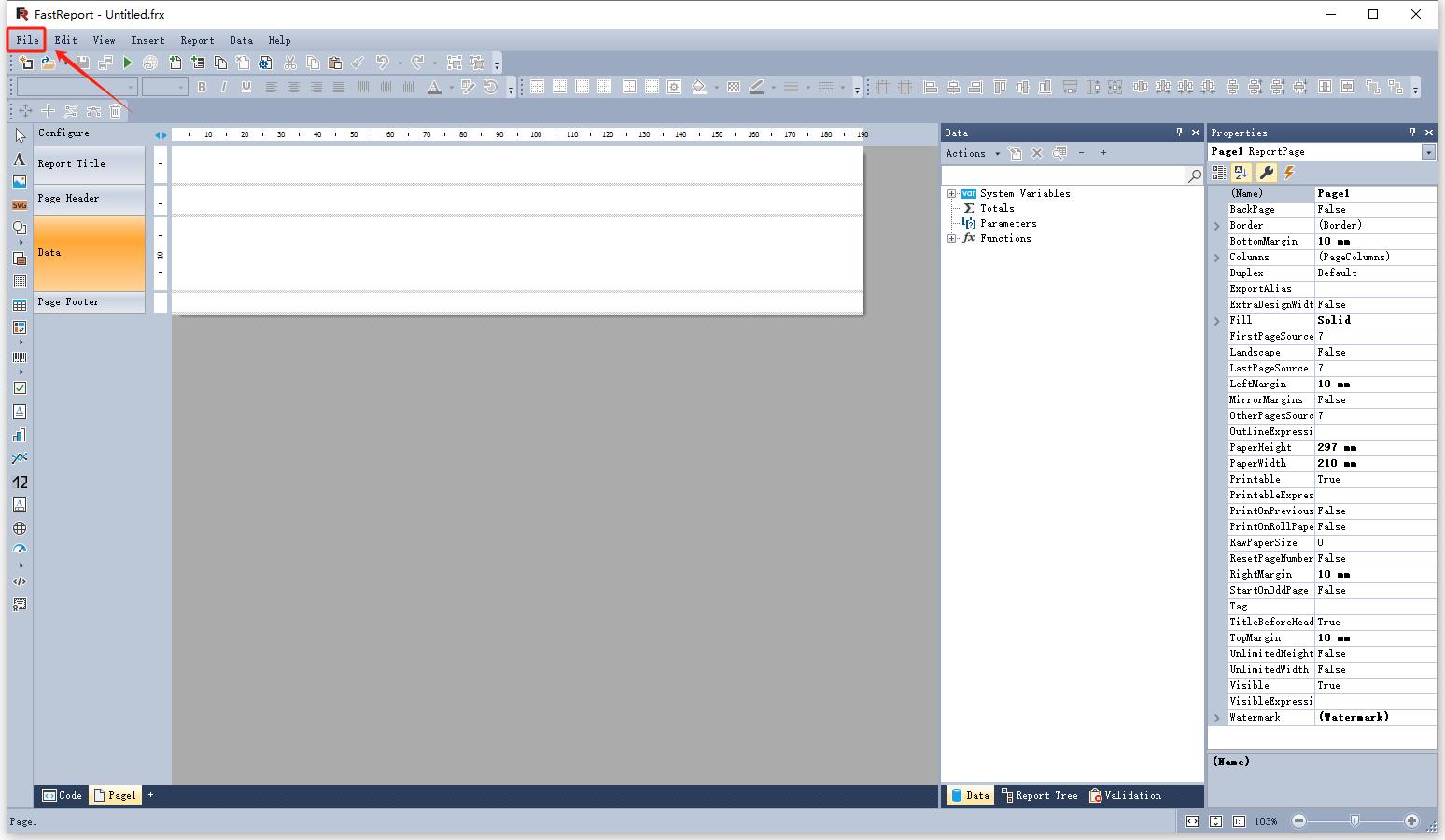Expand the System Variables tree node

pyautogui.click(x=951, y=194)
